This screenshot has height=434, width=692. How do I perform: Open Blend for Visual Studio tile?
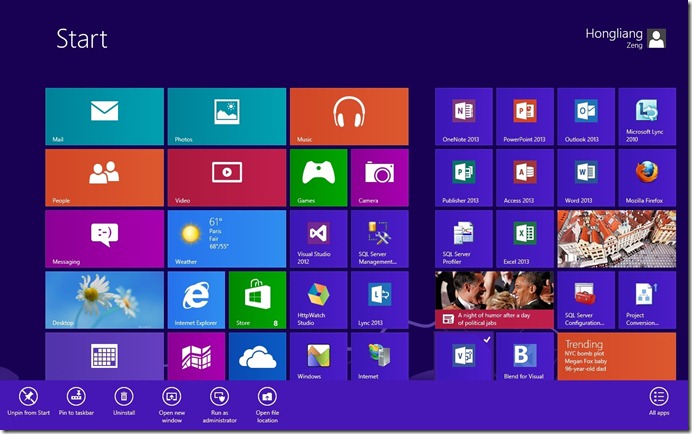[525, 356]
